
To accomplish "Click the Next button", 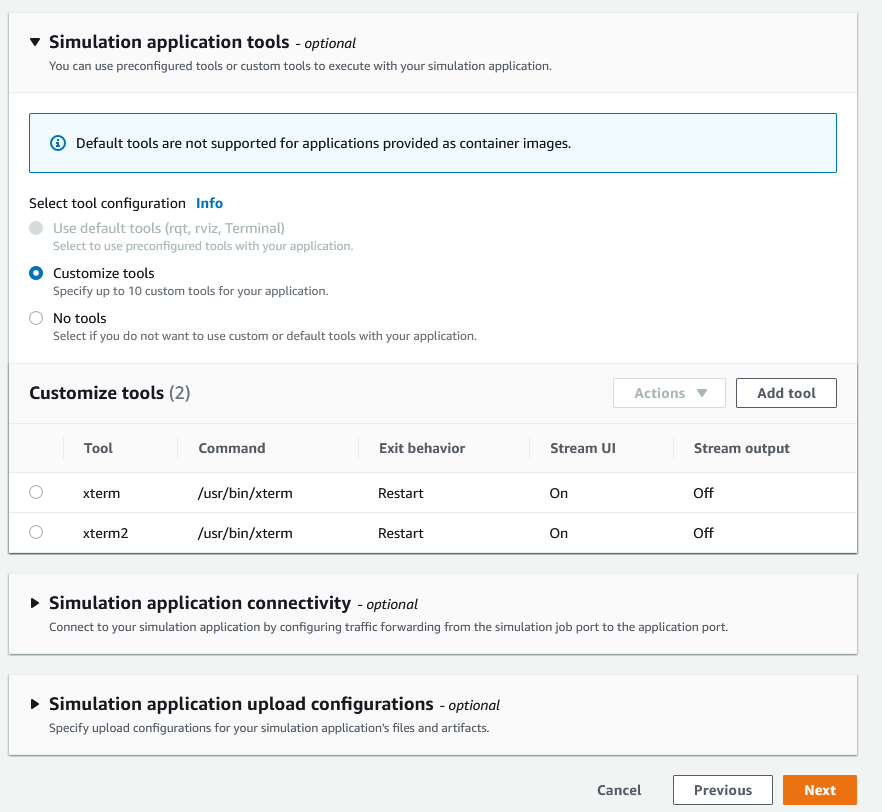I will click(x=819, y=790).
